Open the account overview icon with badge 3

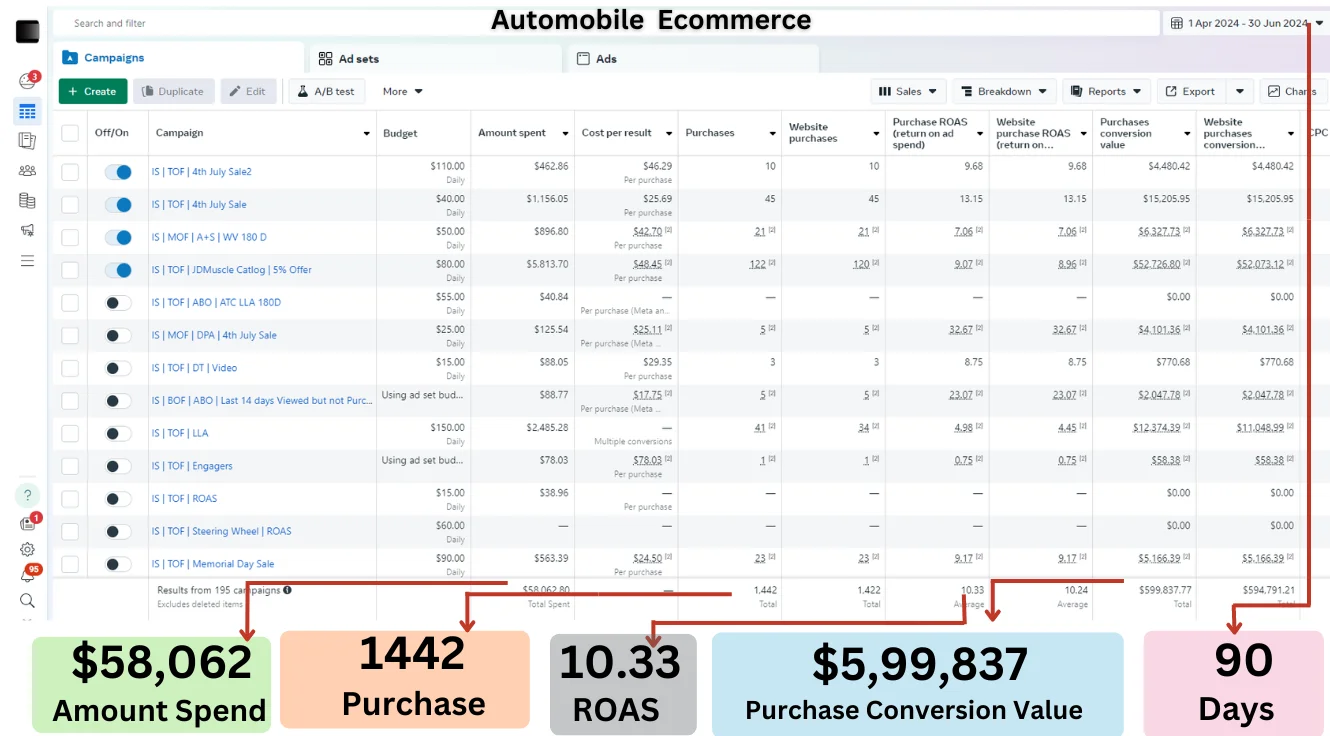pyautogui.click(x=27, y=81)
